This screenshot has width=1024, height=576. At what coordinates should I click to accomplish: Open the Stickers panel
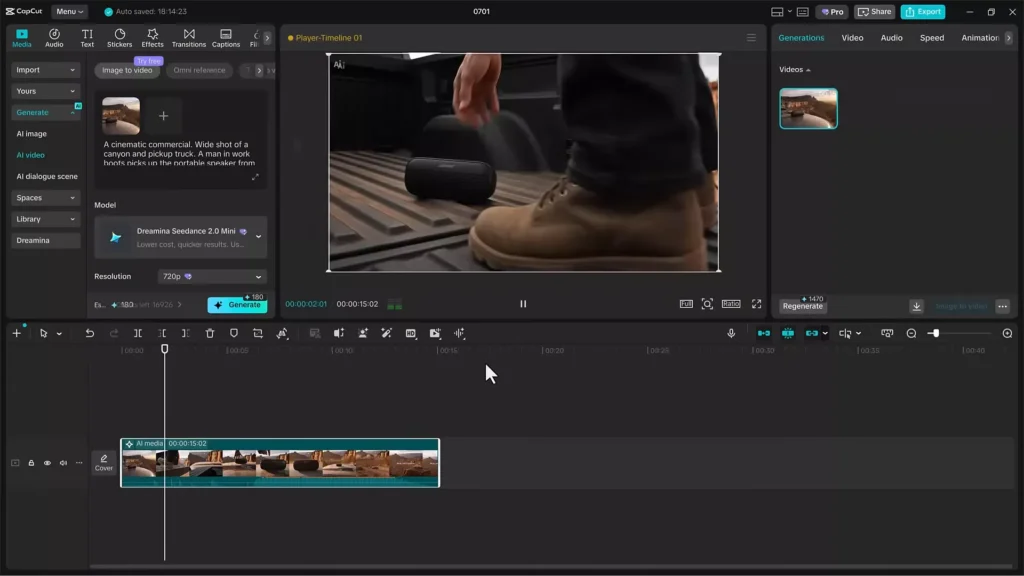[120, 38]
